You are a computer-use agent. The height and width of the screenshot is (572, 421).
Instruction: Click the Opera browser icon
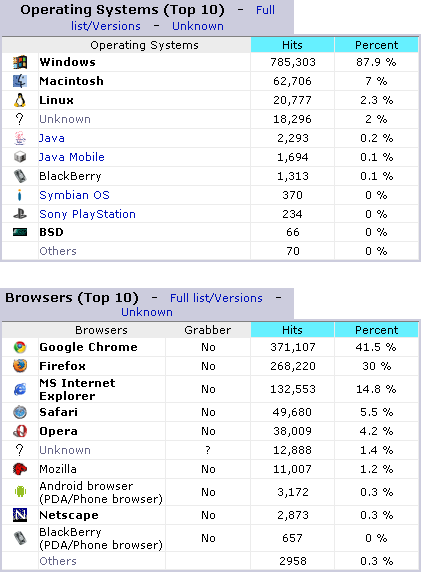tap(20, 431)
